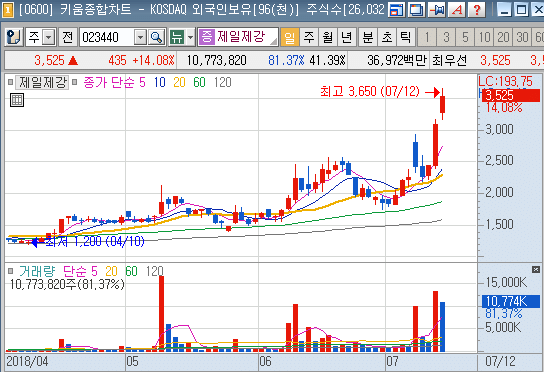Viewport: 544px width, 372px height.
Task: Click the orange 20 moving average label
Action: [x=179, y=82]
